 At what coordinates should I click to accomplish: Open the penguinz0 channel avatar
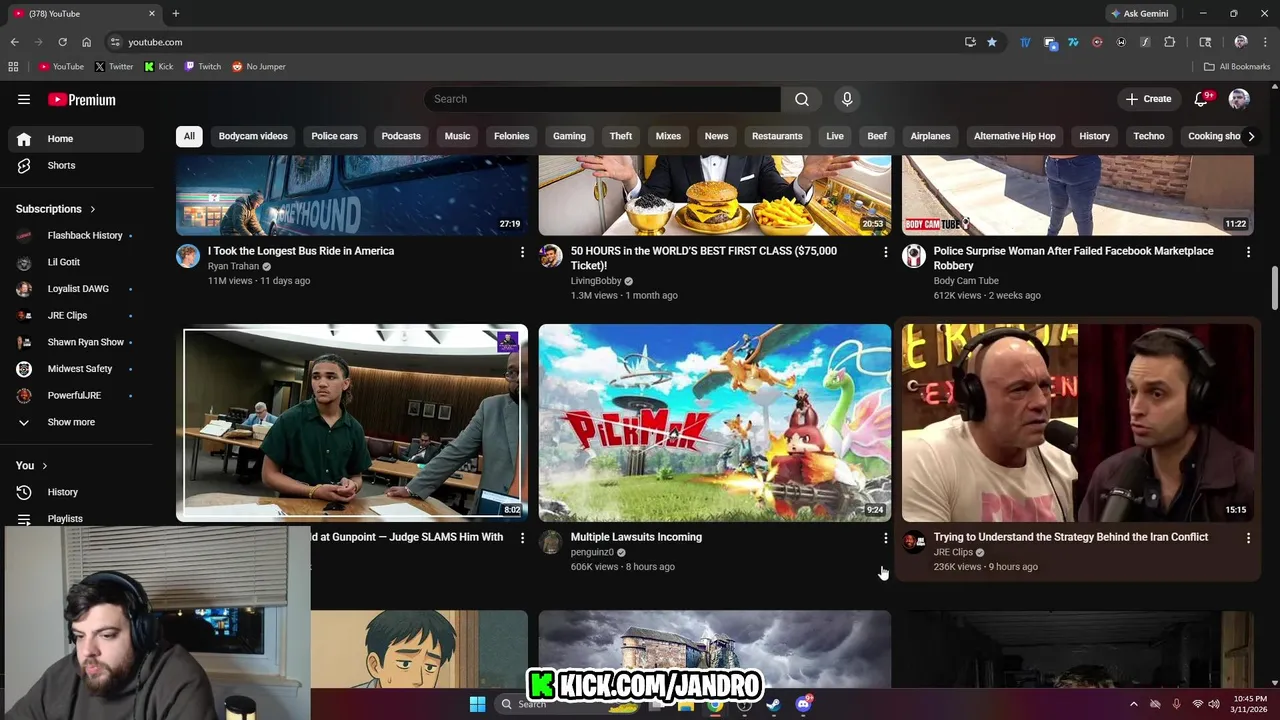[551, 542]
